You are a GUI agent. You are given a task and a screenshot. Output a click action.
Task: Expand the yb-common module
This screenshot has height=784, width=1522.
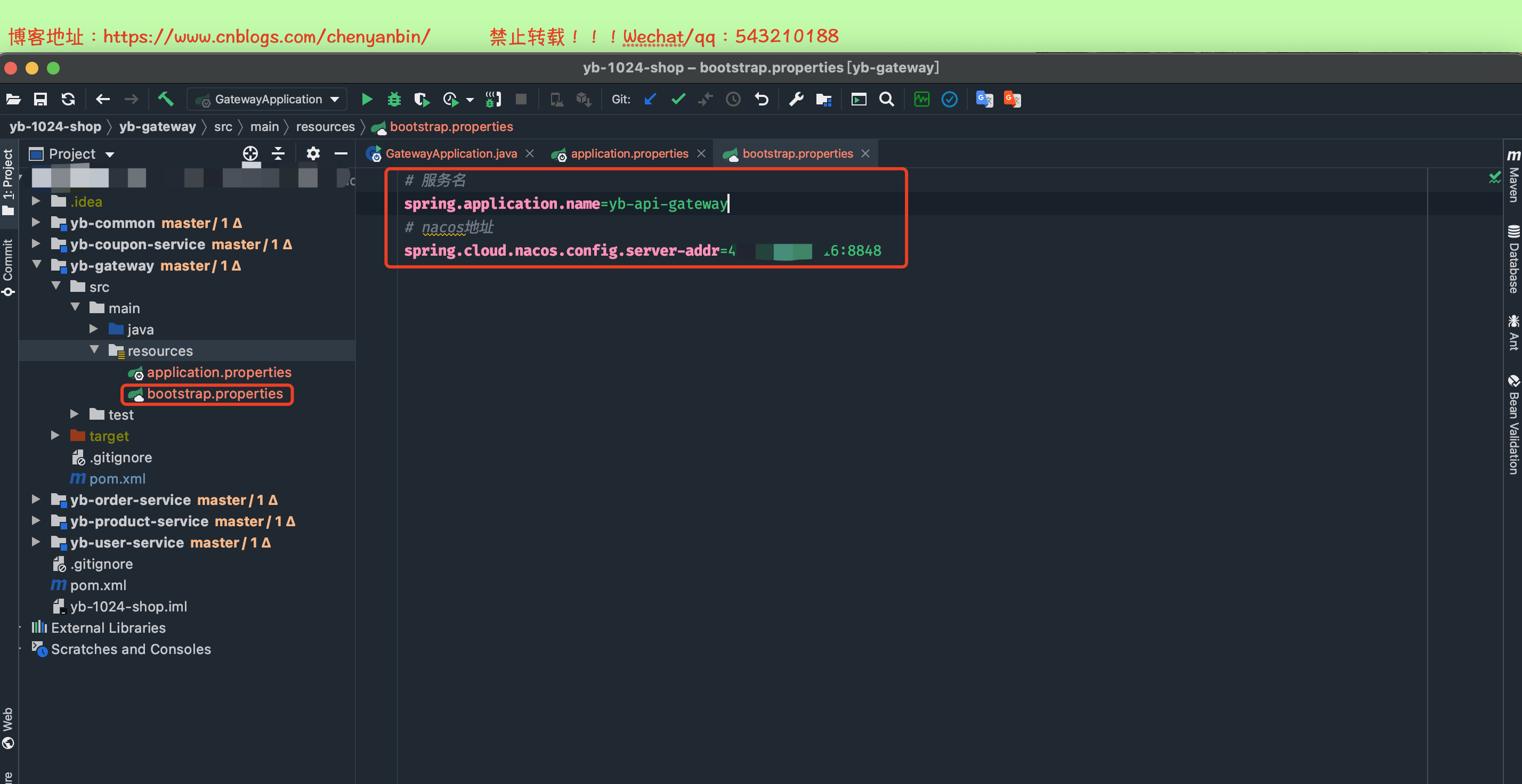(36, 223)
